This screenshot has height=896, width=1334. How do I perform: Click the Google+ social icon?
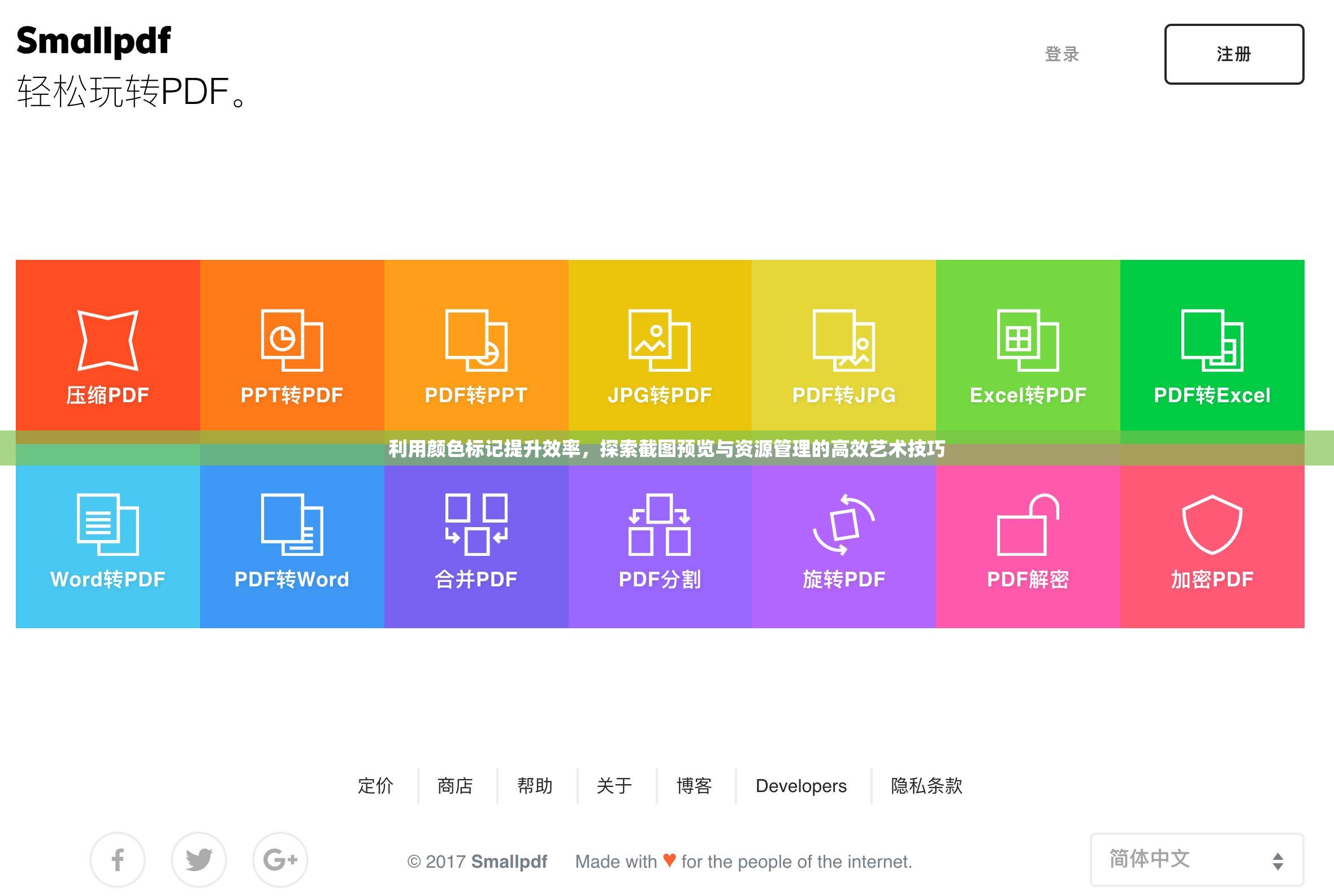point(280,860)
